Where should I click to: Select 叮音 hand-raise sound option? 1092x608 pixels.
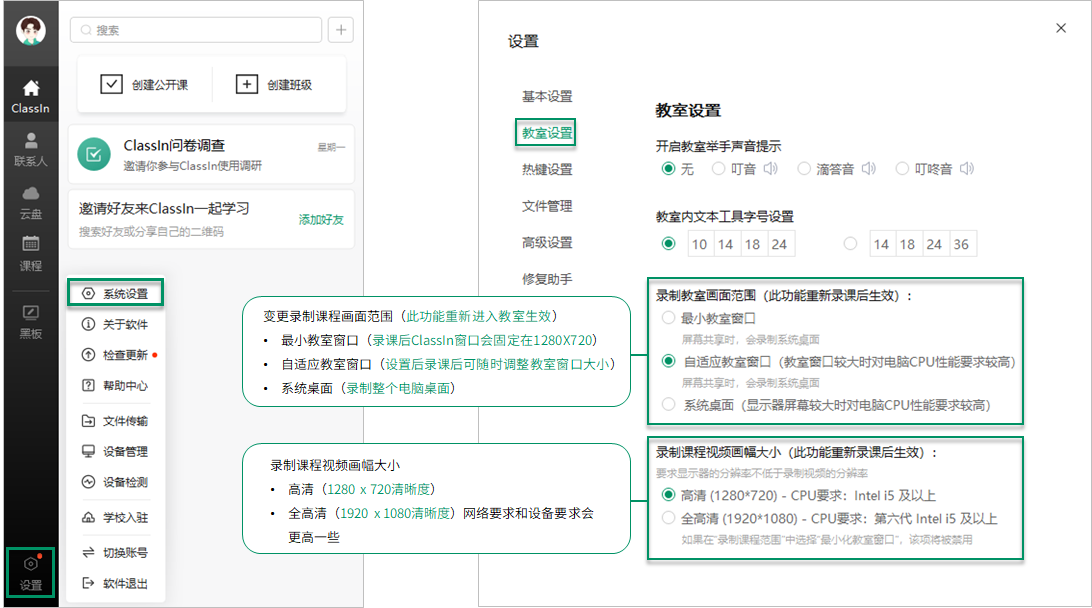click(719, 169)
